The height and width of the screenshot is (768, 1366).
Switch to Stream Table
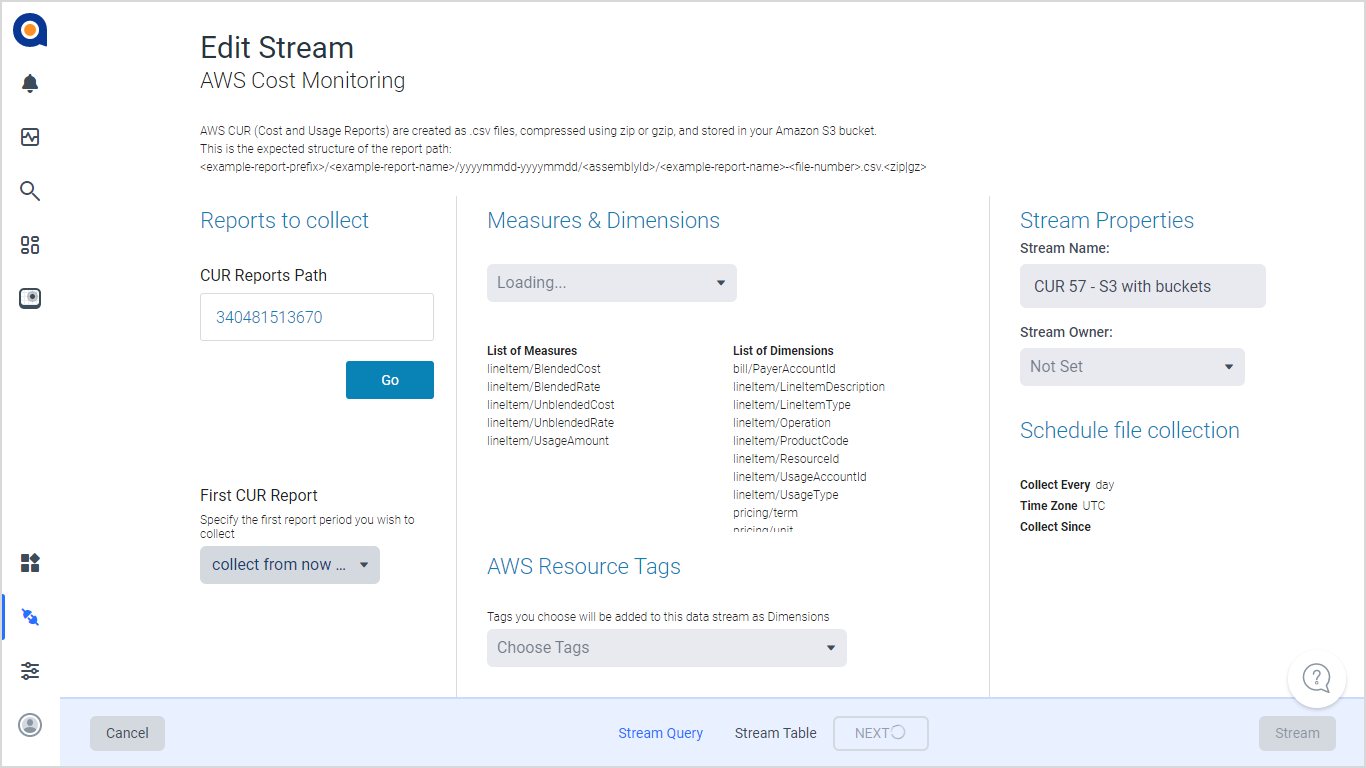pyautogui.click(x=775, y=733)
